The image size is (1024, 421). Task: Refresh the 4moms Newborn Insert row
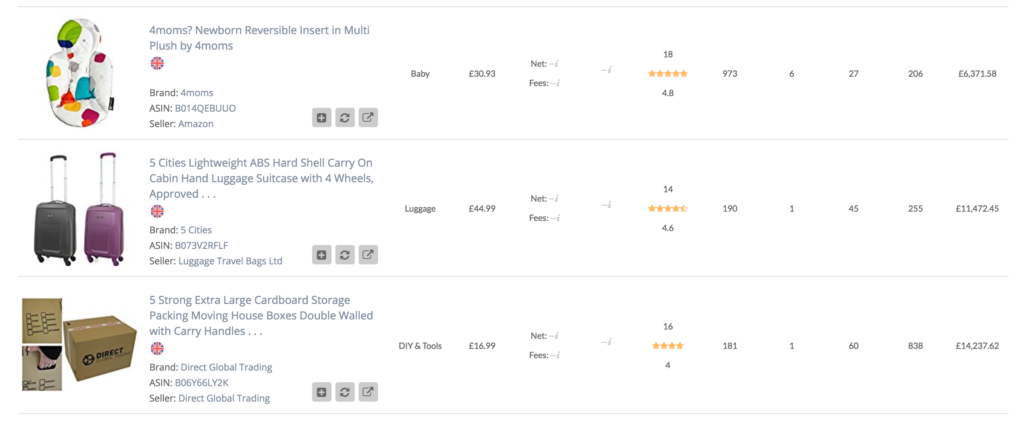(x=345, y=118)
